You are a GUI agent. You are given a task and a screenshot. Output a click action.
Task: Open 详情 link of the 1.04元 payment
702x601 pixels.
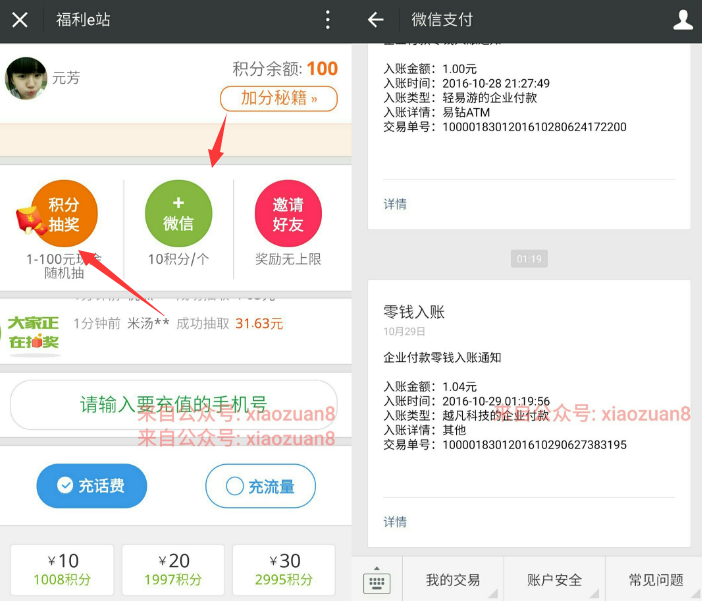[395, 522]
